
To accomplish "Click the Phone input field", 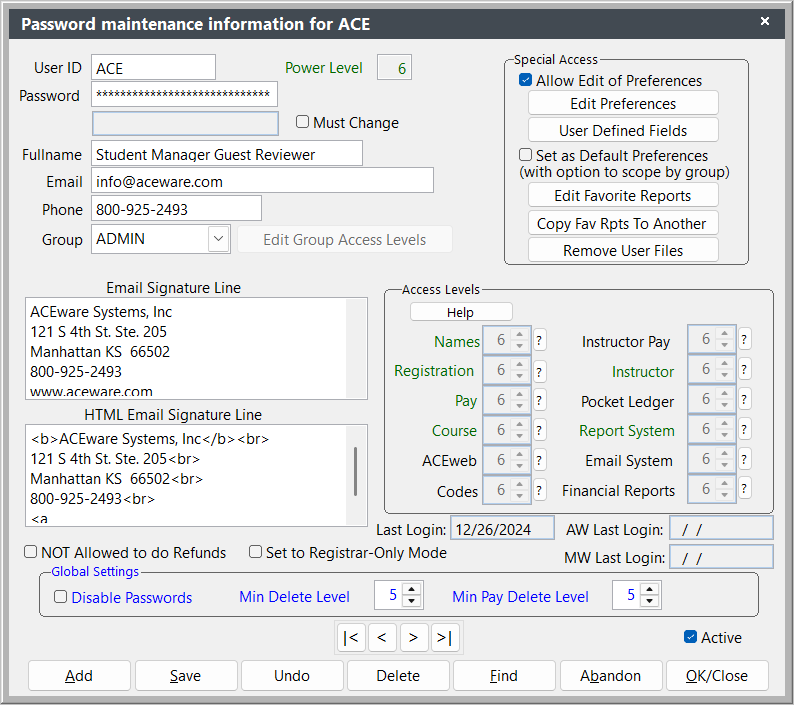I will point(176,208).
